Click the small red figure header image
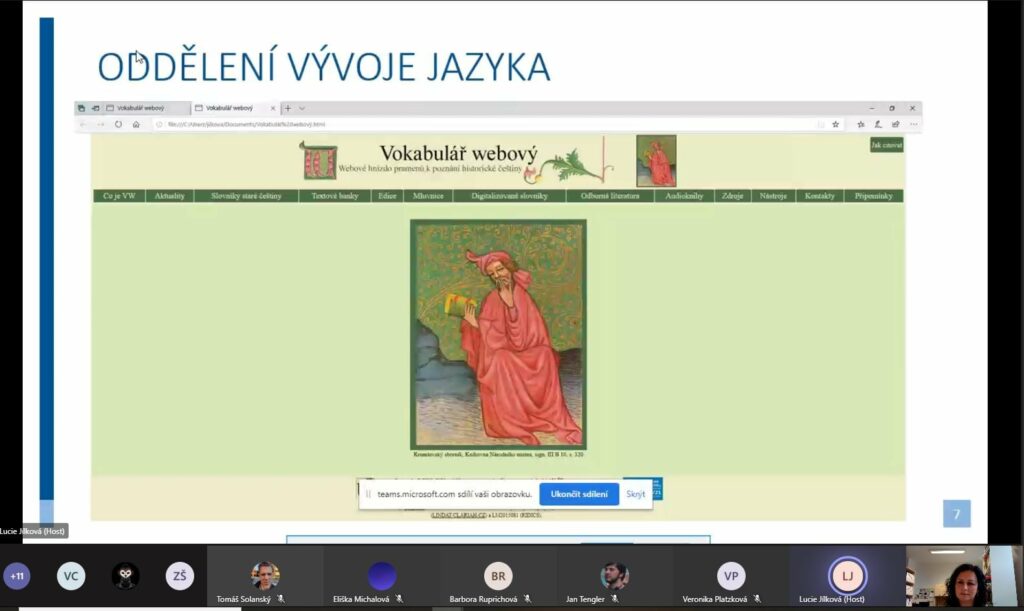1024x611 pixels. (x=656, y=161)
